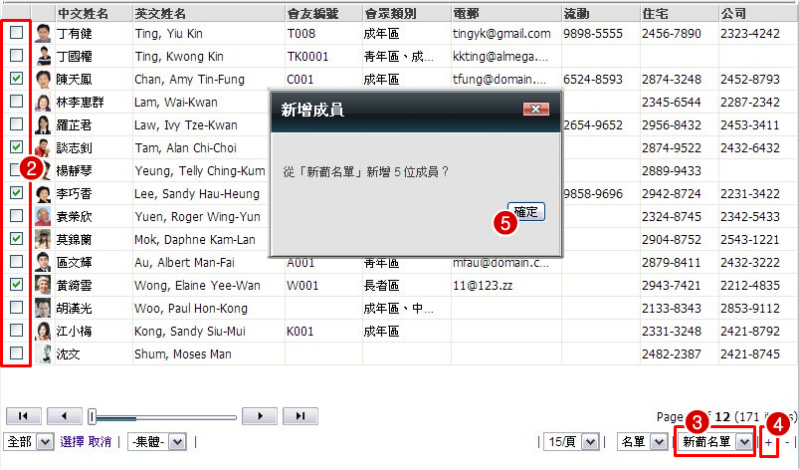Click the photo of 胡漢光

43,308
